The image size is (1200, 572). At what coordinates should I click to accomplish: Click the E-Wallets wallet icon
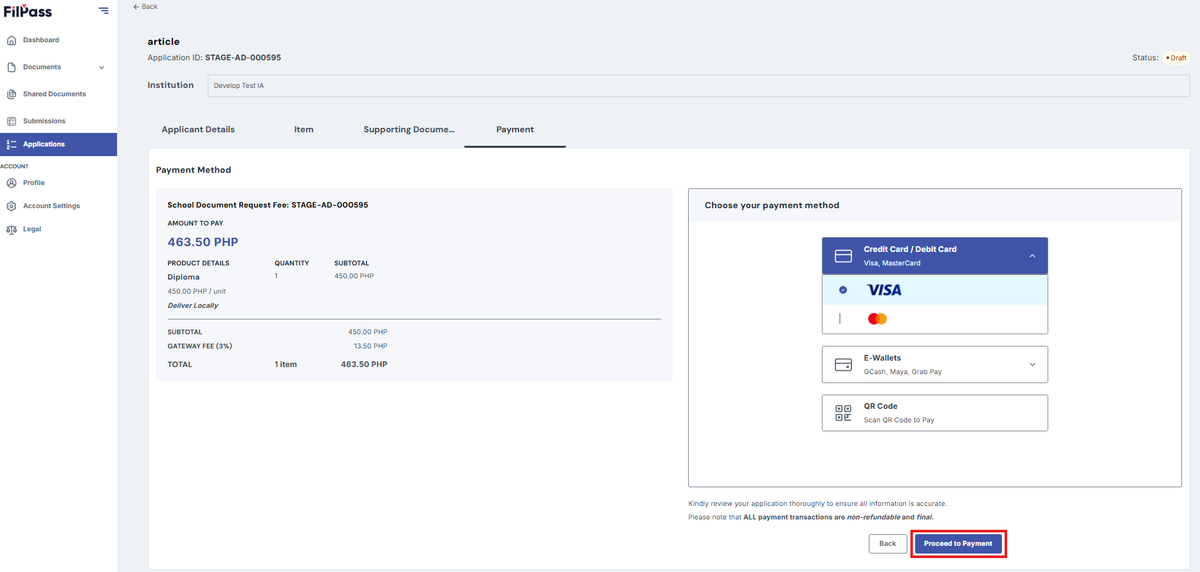tap(843, 364)
